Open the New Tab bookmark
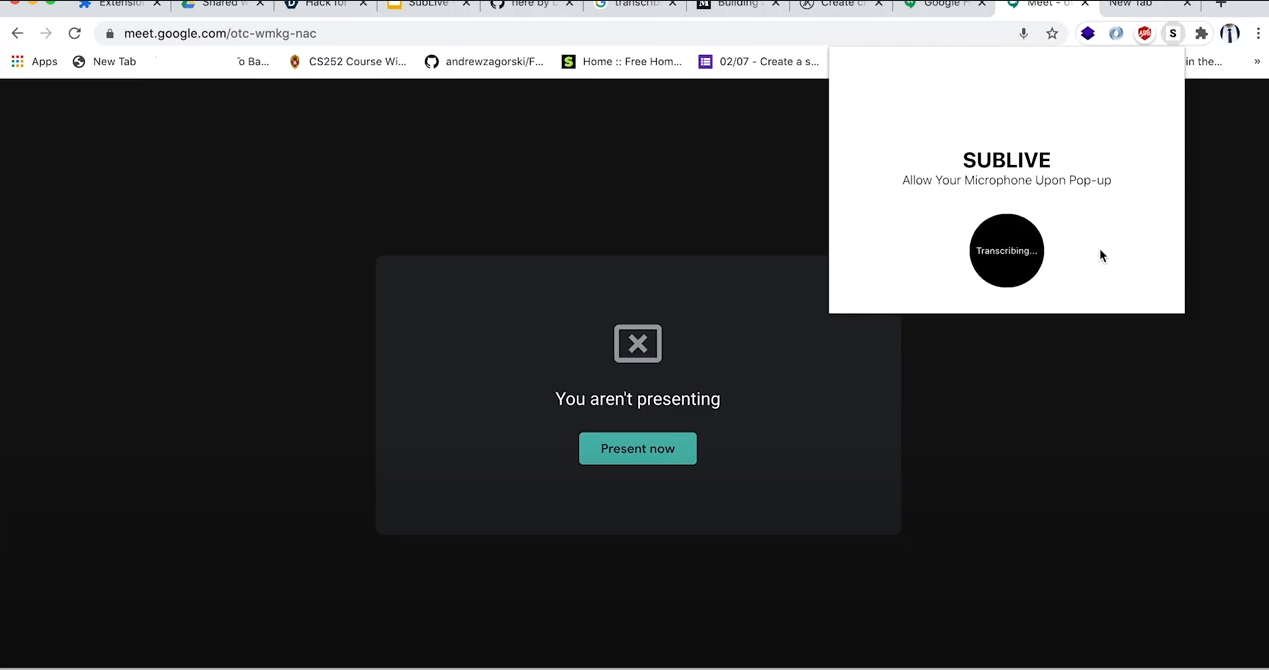 coord(104,62)
